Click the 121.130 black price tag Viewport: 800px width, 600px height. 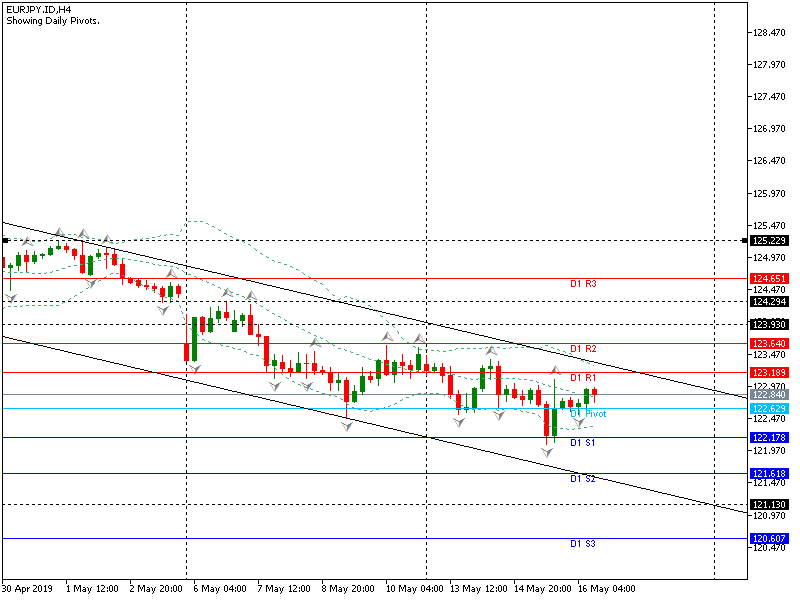769,505
